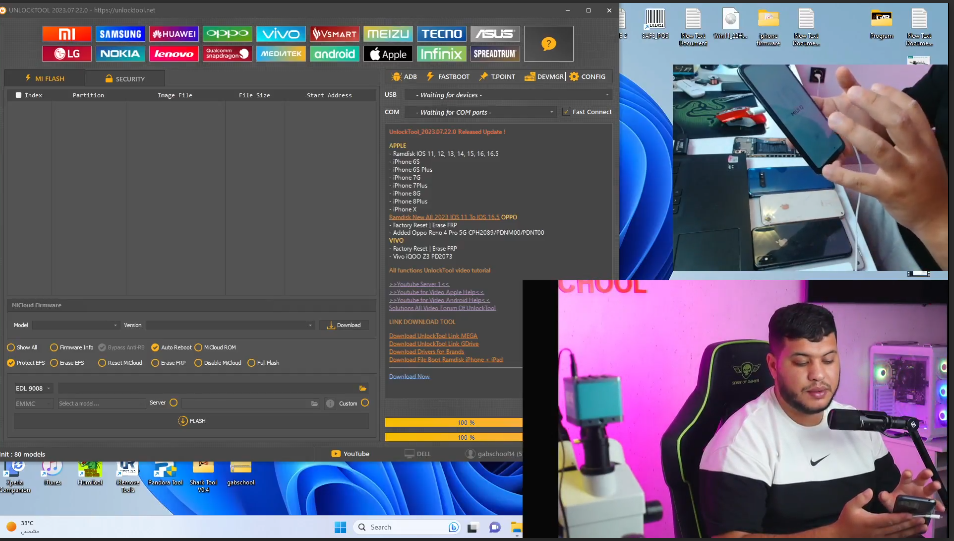
Task: Open the Model dropdown
Action: click(76, 325)
